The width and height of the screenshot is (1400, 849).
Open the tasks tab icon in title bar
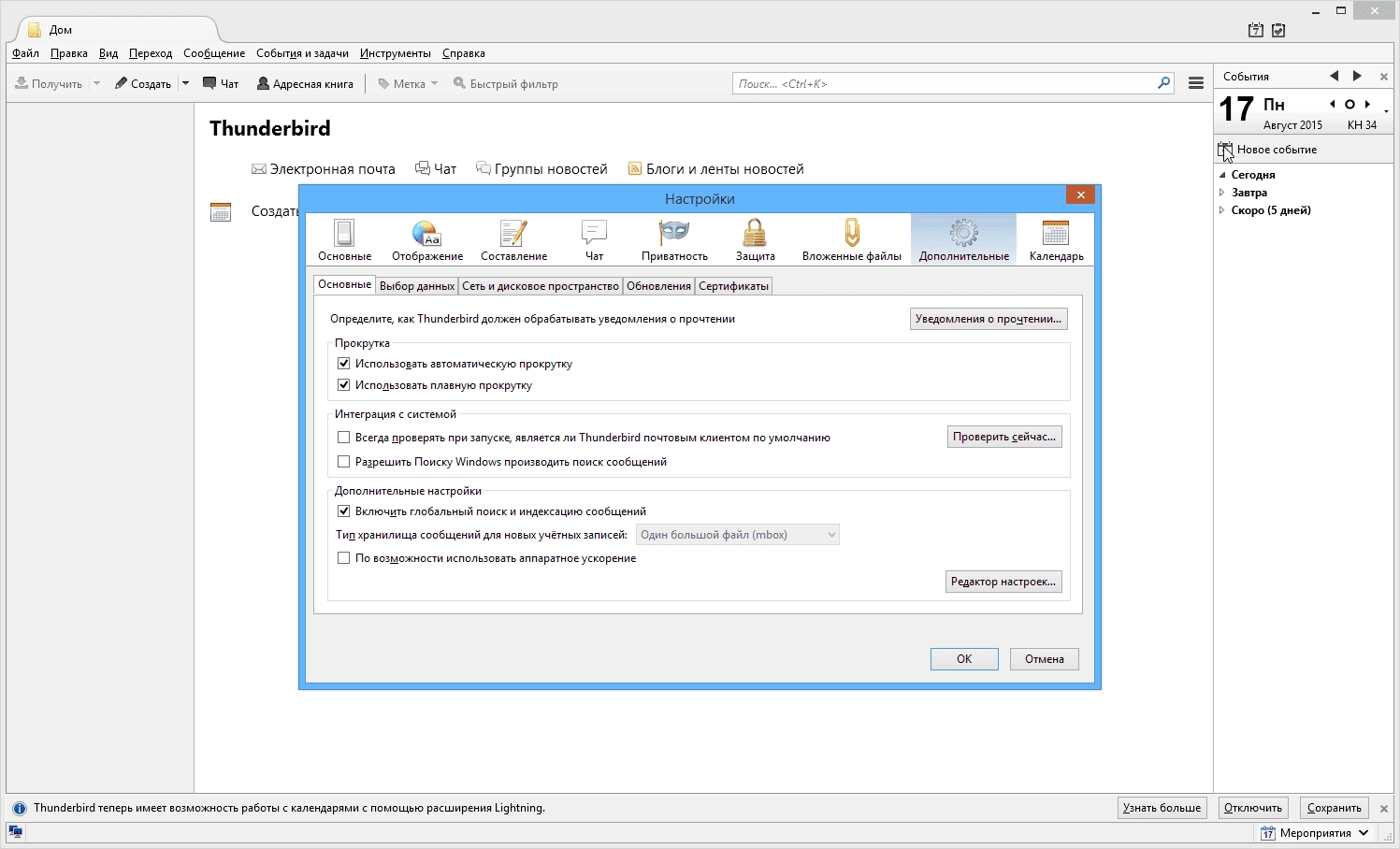click(1278, 30)
